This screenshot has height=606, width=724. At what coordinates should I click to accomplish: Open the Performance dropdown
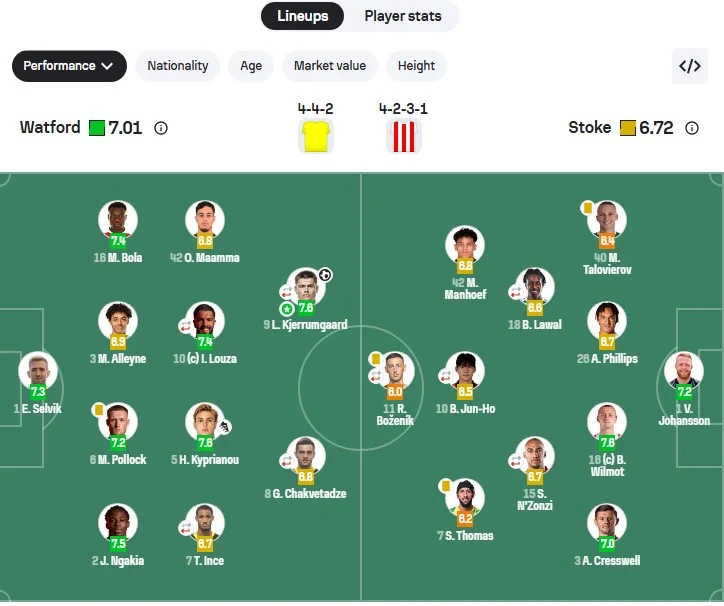(69, 66)
